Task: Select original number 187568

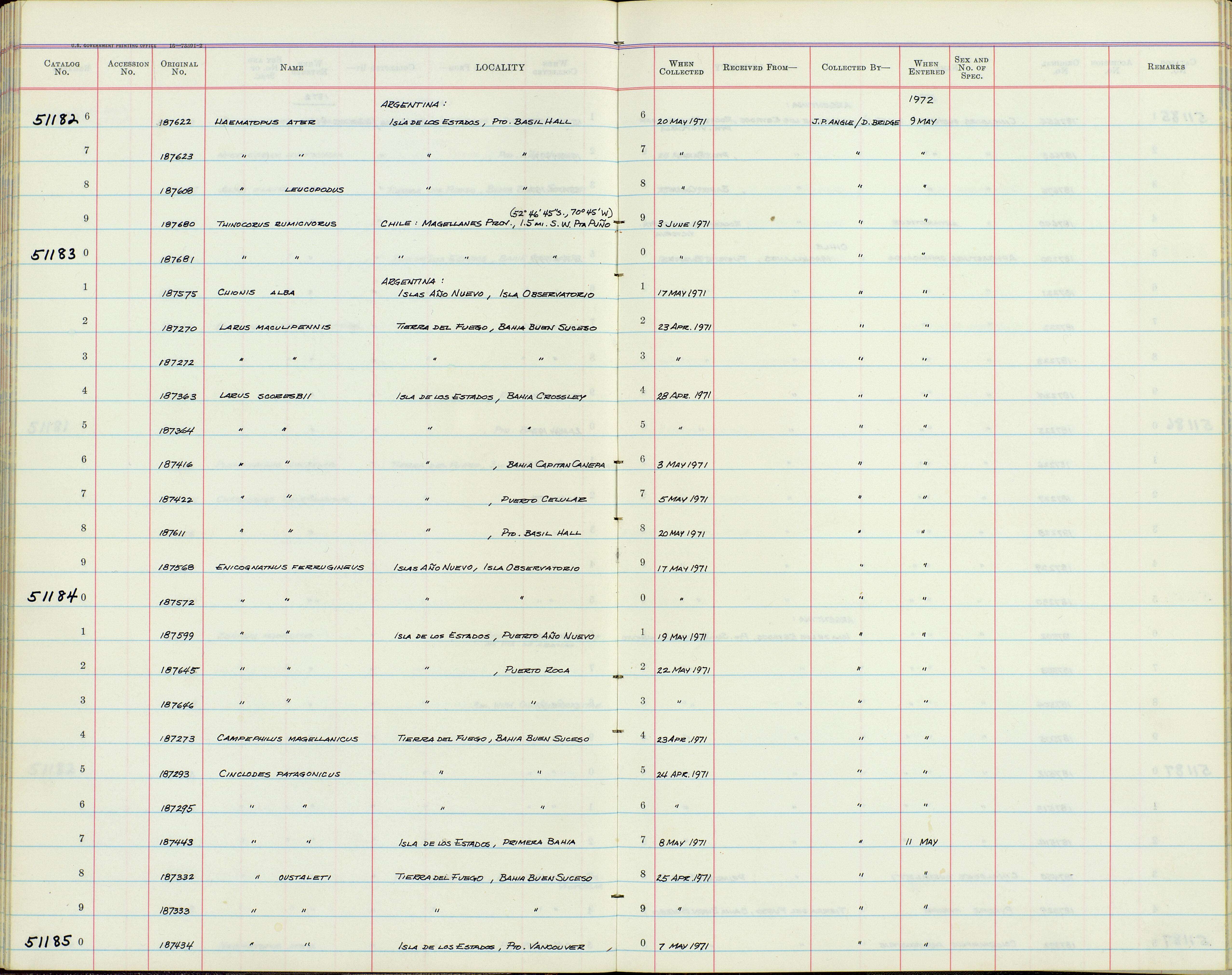Action: pyautogui.click(x=176, y=568)
